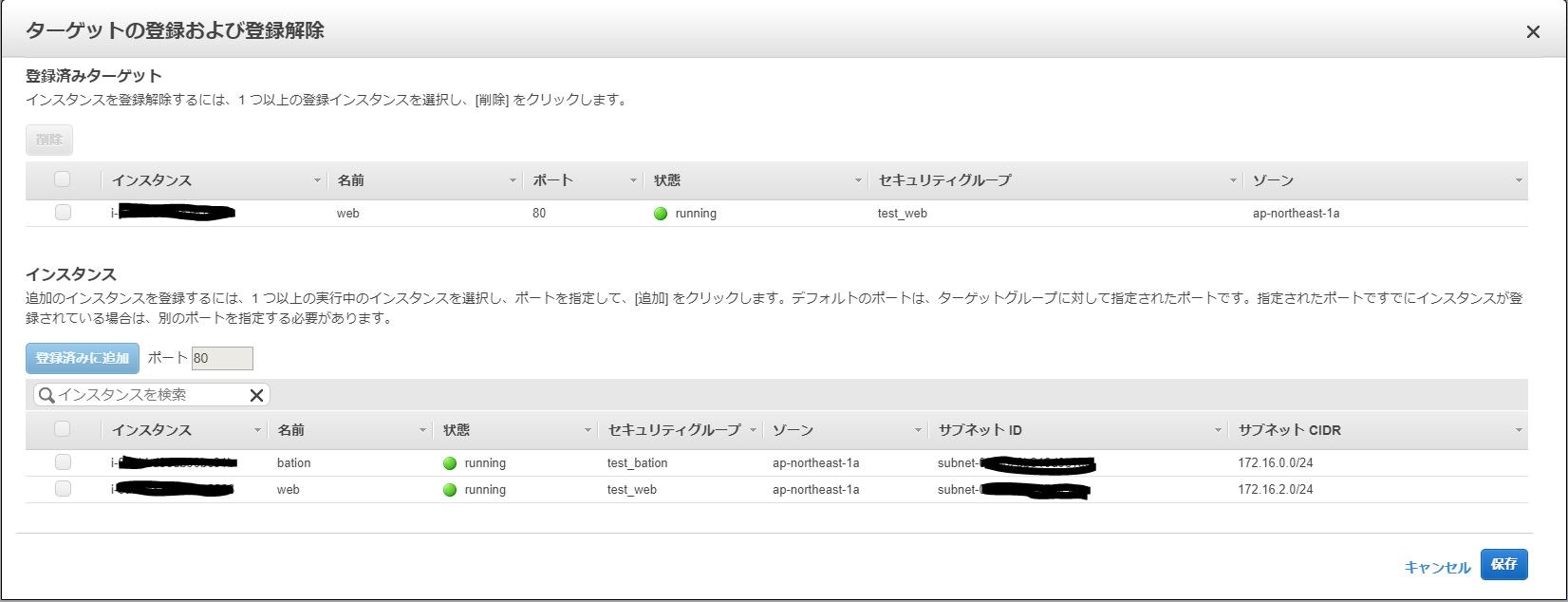Click green status icon for bation instance
The width and height of the screenshot is (1568, 602).
click(x=450, y=463)
